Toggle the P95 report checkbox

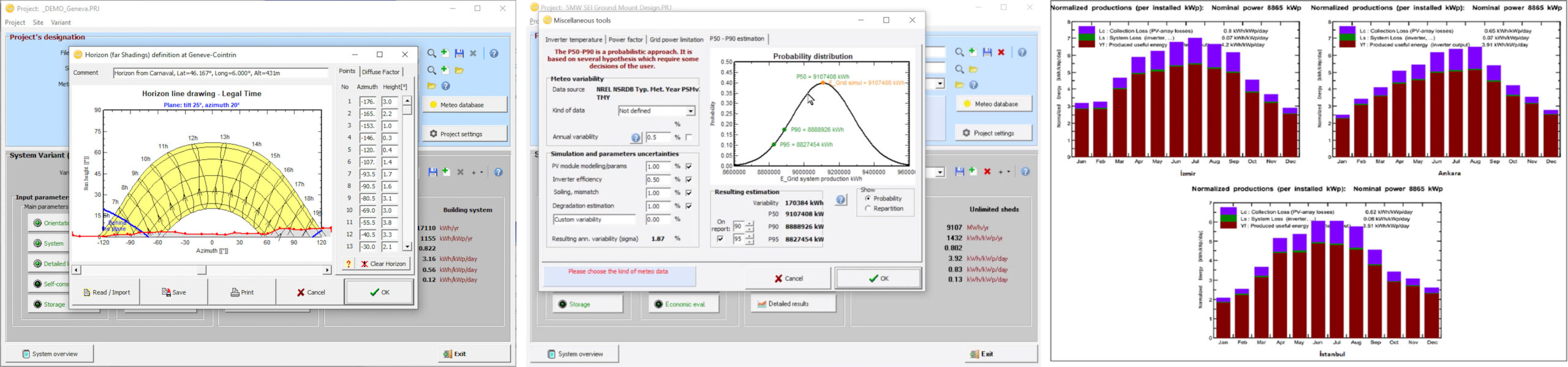click(x=720, y=239)
